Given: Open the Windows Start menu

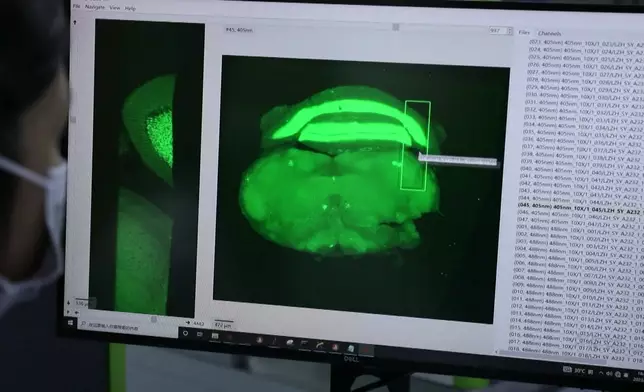Looking at the screenshot, I should pyautogui.click(x=70, y=323).
